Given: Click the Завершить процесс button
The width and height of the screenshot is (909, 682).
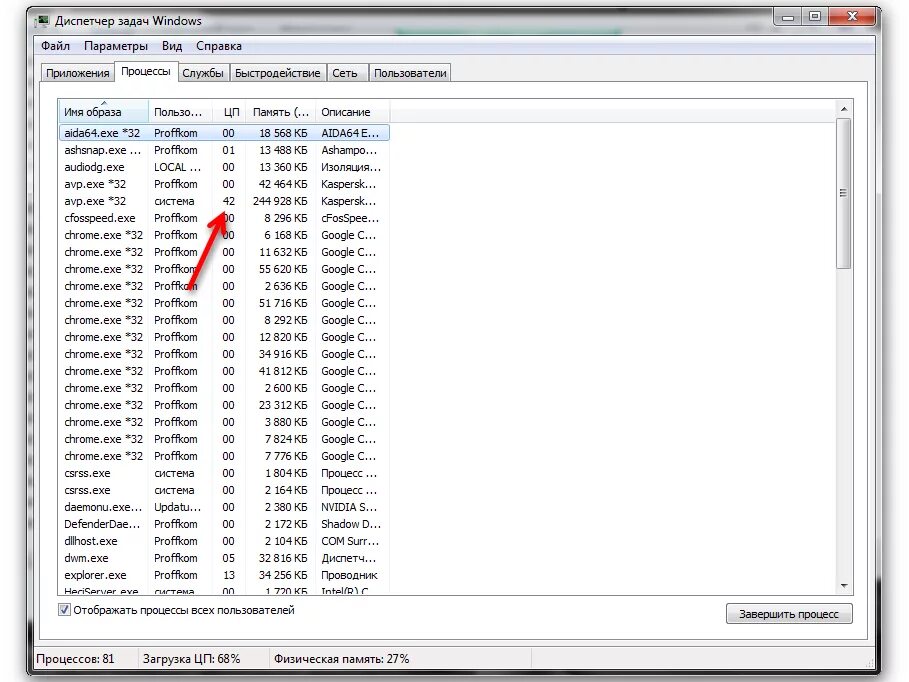Looking at the screenshot, I should coord(789,614).
